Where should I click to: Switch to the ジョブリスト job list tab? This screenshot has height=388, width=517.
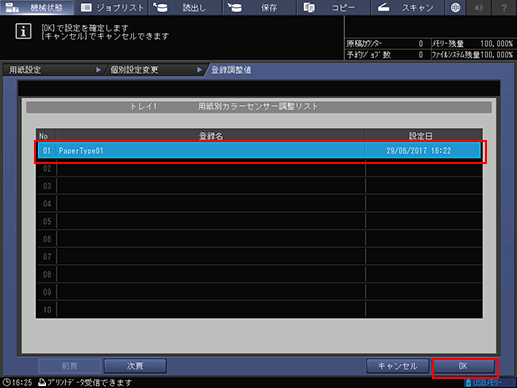point(111,7)
